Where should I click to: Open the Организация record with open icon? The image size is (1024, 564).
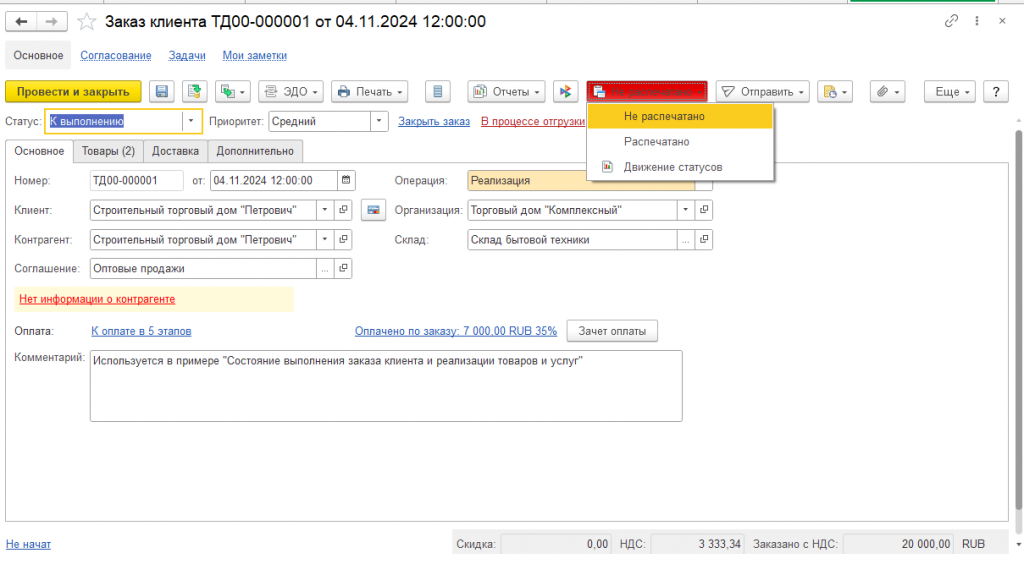coord(704,210)
